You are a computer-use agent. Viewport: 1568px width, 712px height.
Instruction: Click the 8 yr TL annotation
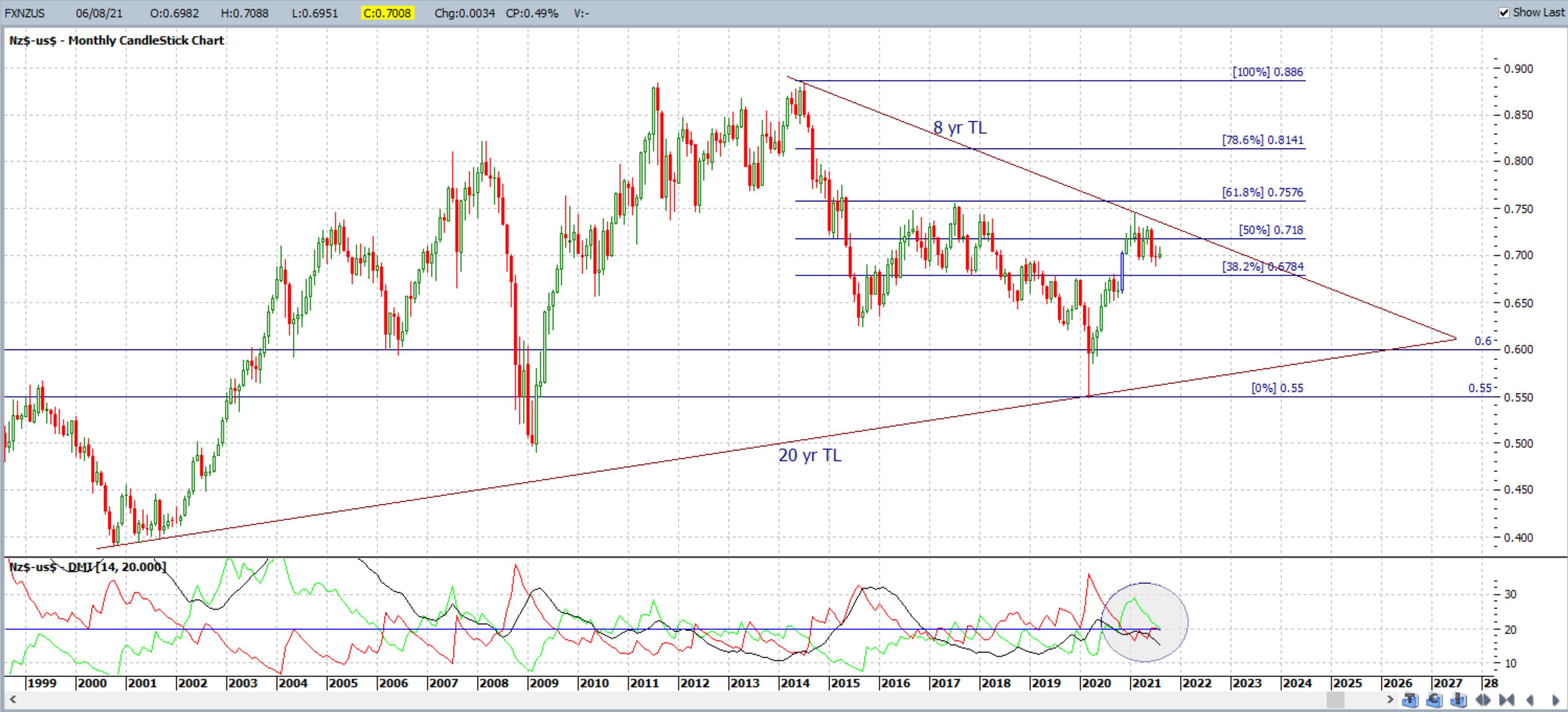960,127
